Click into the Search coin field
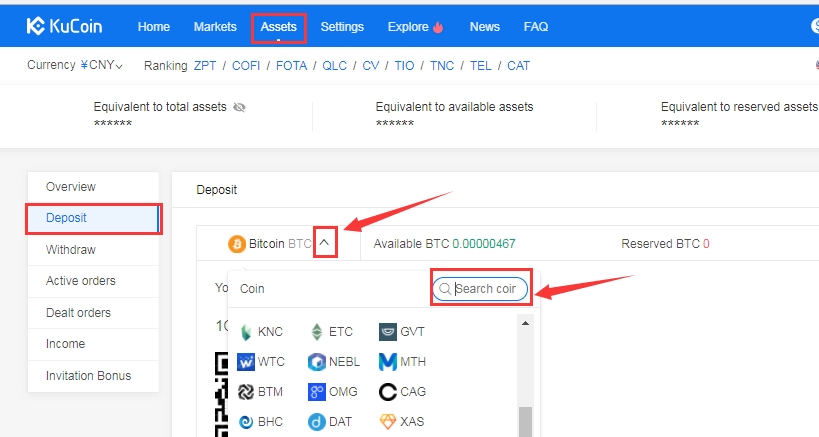 pos(480,289)
